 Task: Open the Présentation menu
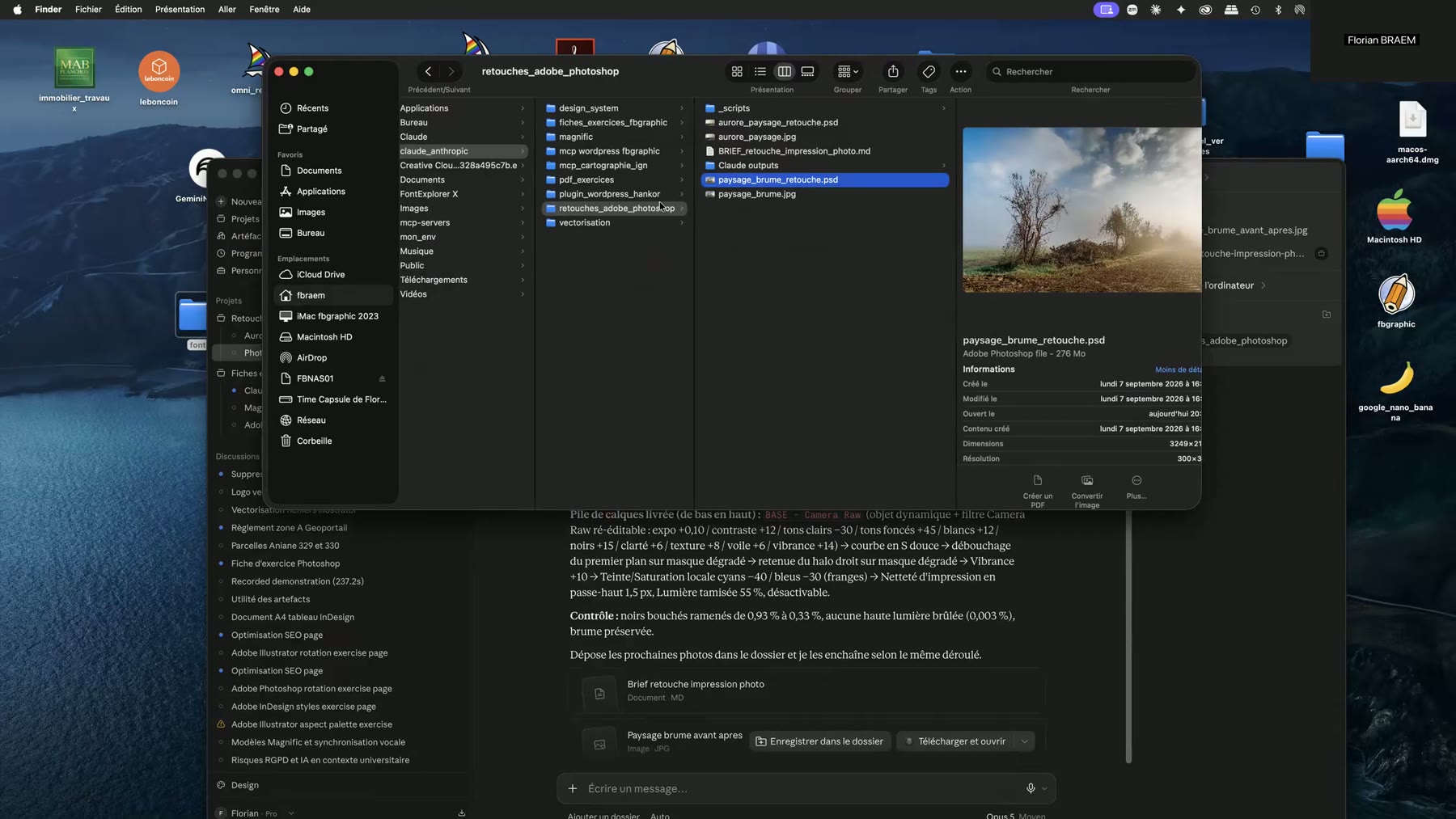tap(180, 10)
